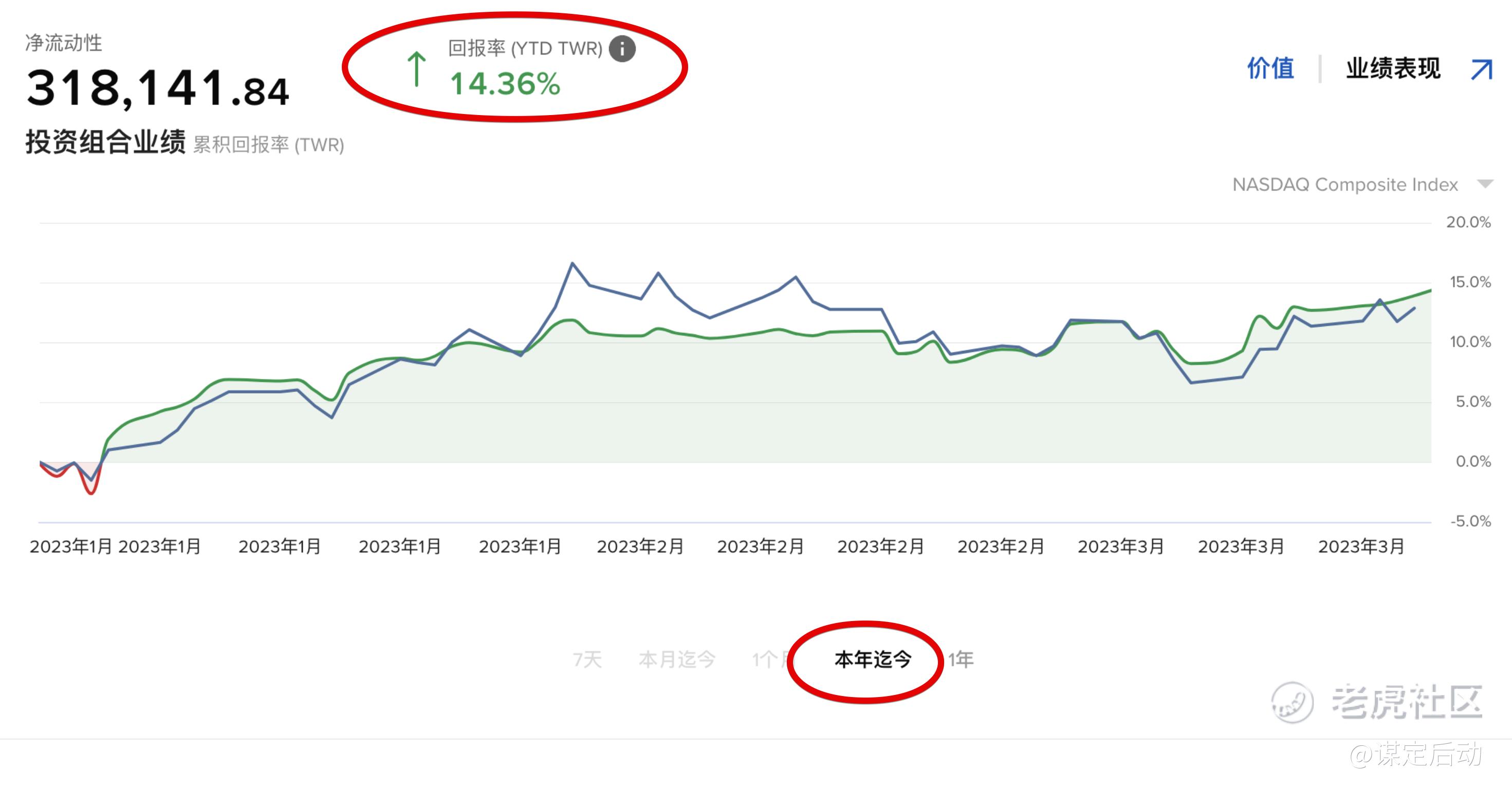Click the green up-arrow return indicator
The height and width of the screenshot is (789, 1512).
point(417,69)
